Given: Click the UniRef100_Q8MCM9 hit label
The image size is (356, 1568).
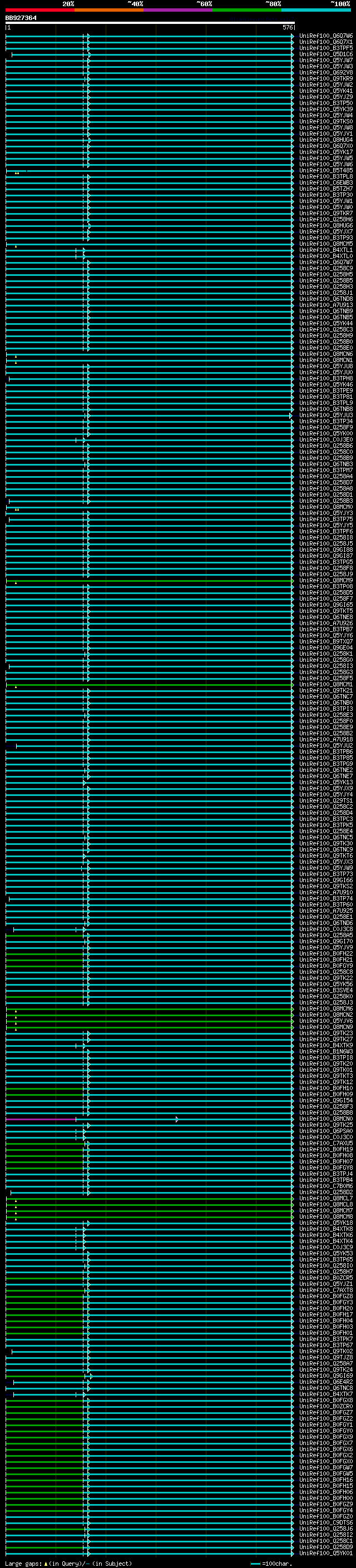Looking at the screenshot, I should click(x=326, y=580).
